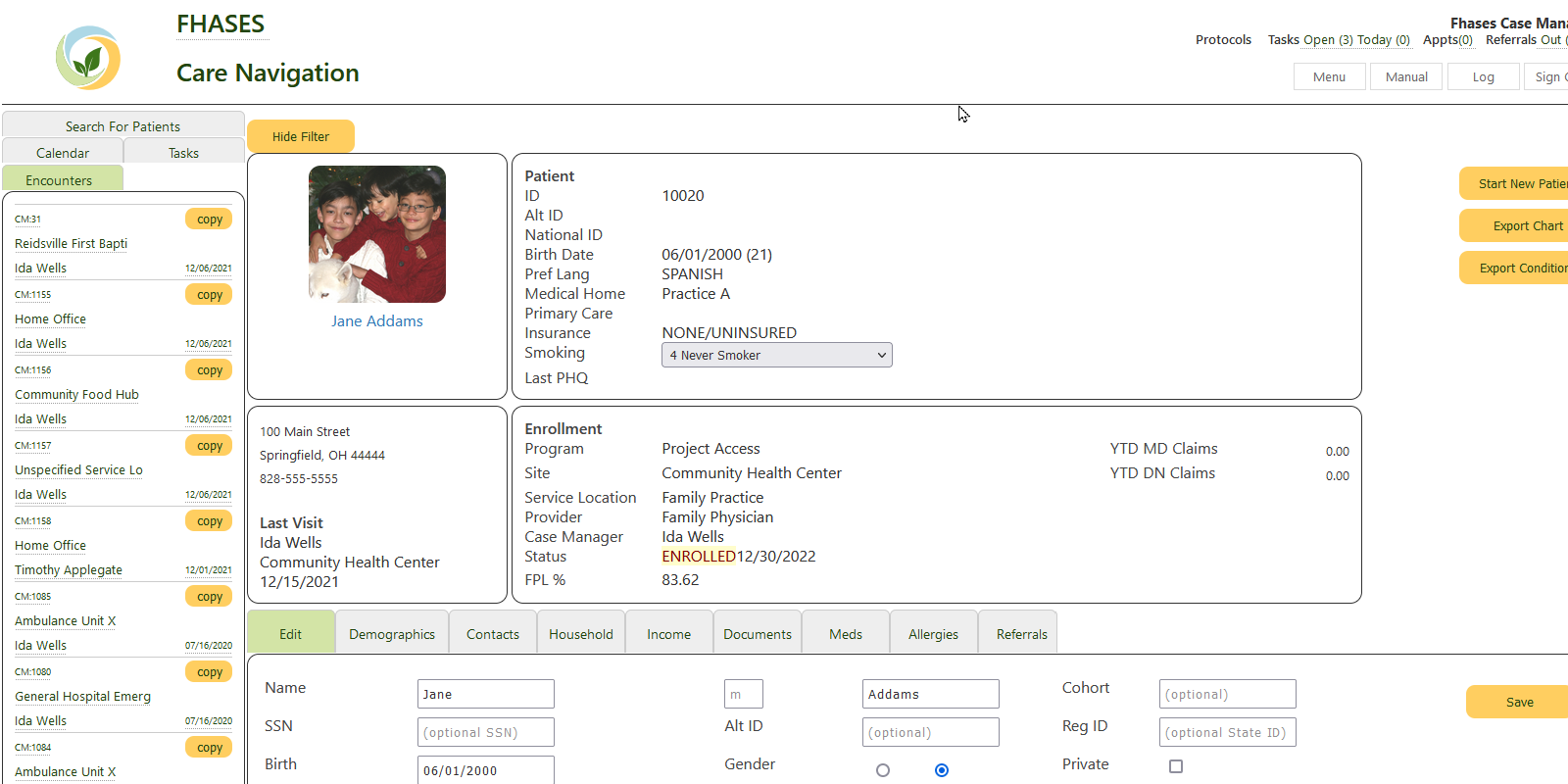The height and width of the screenshot is (784, 1568).
Task: Click the Hide Filter button
Action: click(301, 136)
